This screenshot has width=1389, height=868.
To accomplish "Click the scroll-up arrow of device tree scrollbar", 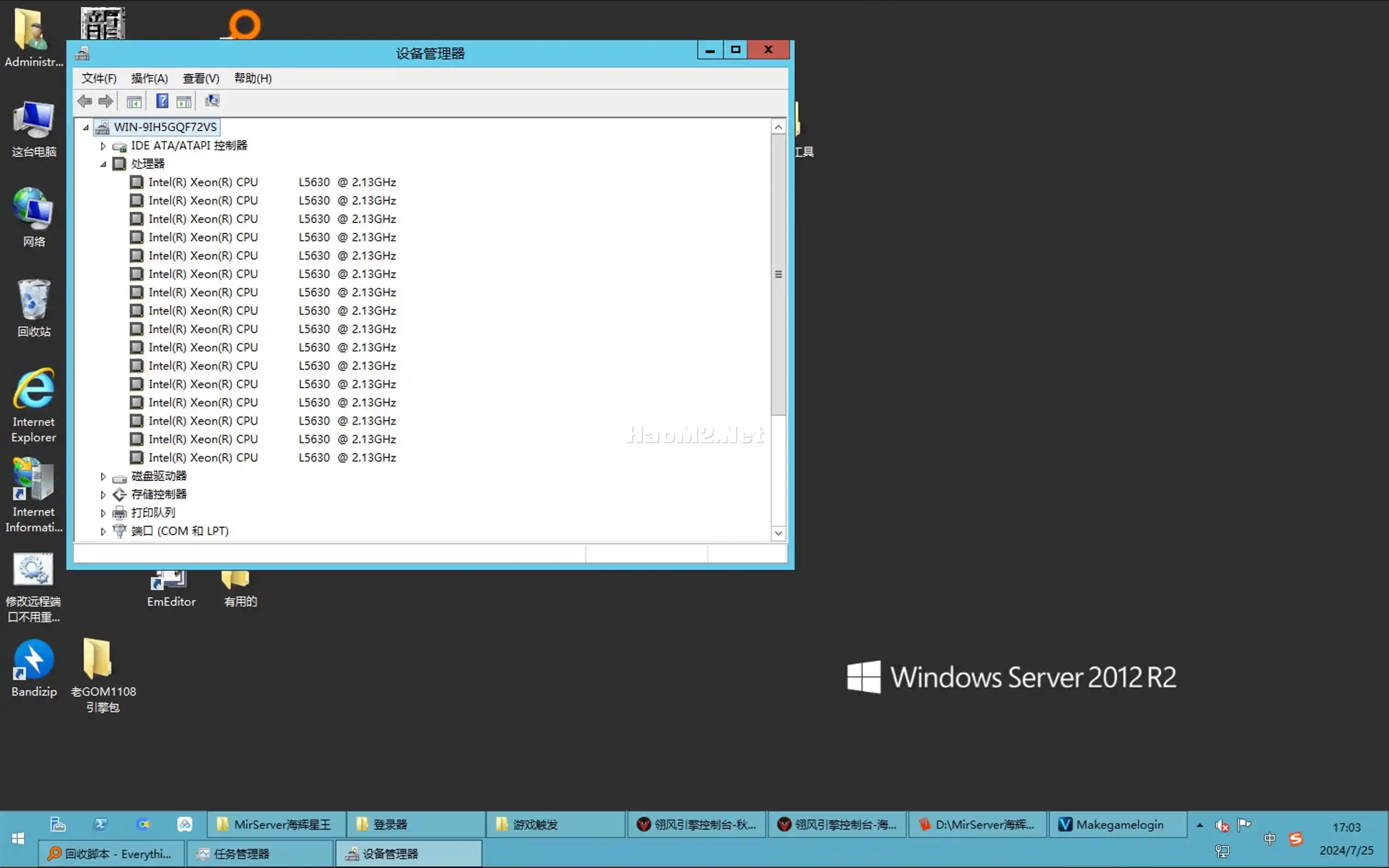I will pyautogui.click(x=778, y=127).
